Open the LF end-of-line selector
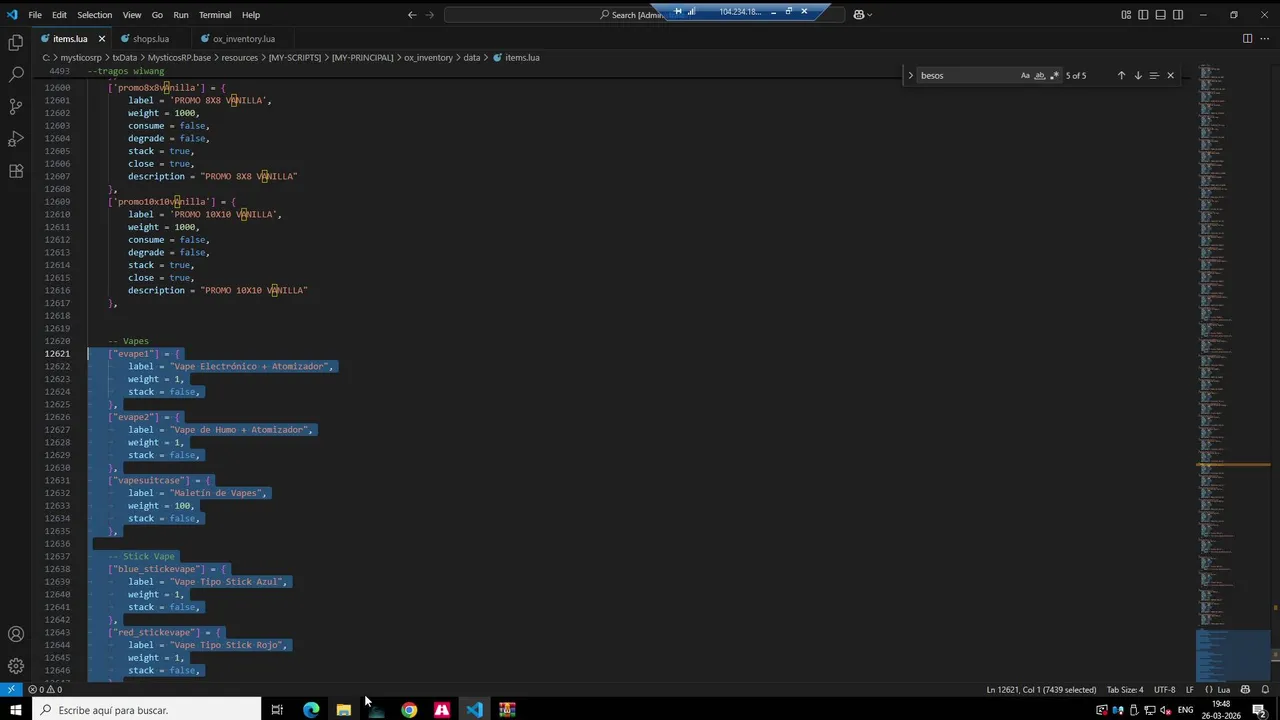Screen dimensions: 1280x720 (x=1190, y=690)
